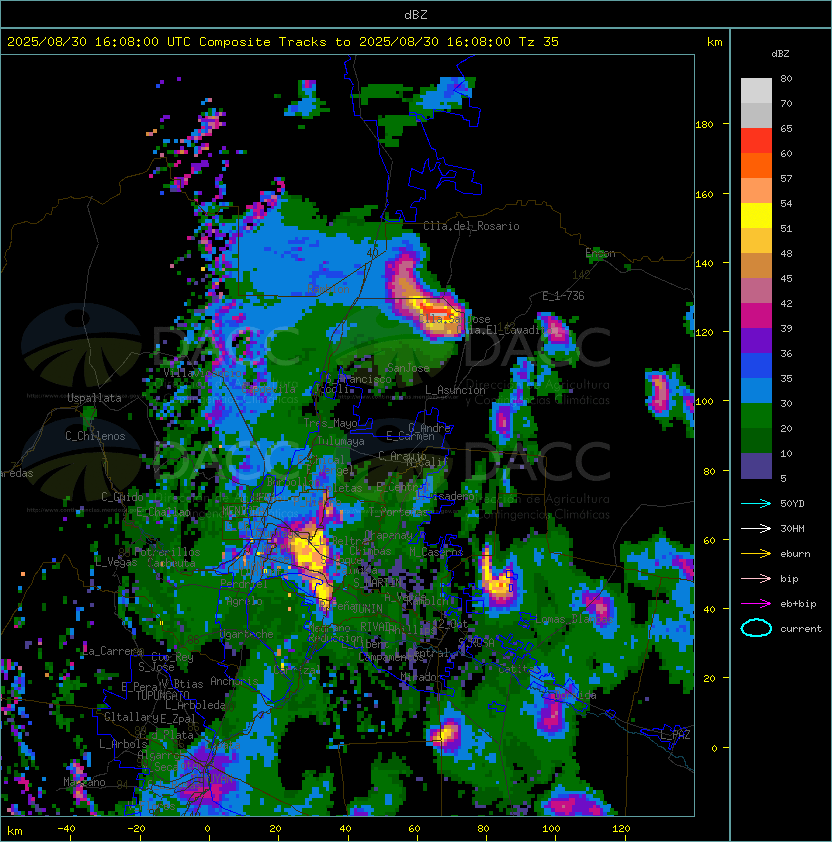This screenshot has width=832, height=842.
Task: Click the 'C_Chilenos' place label
Action: coord(95,436)
